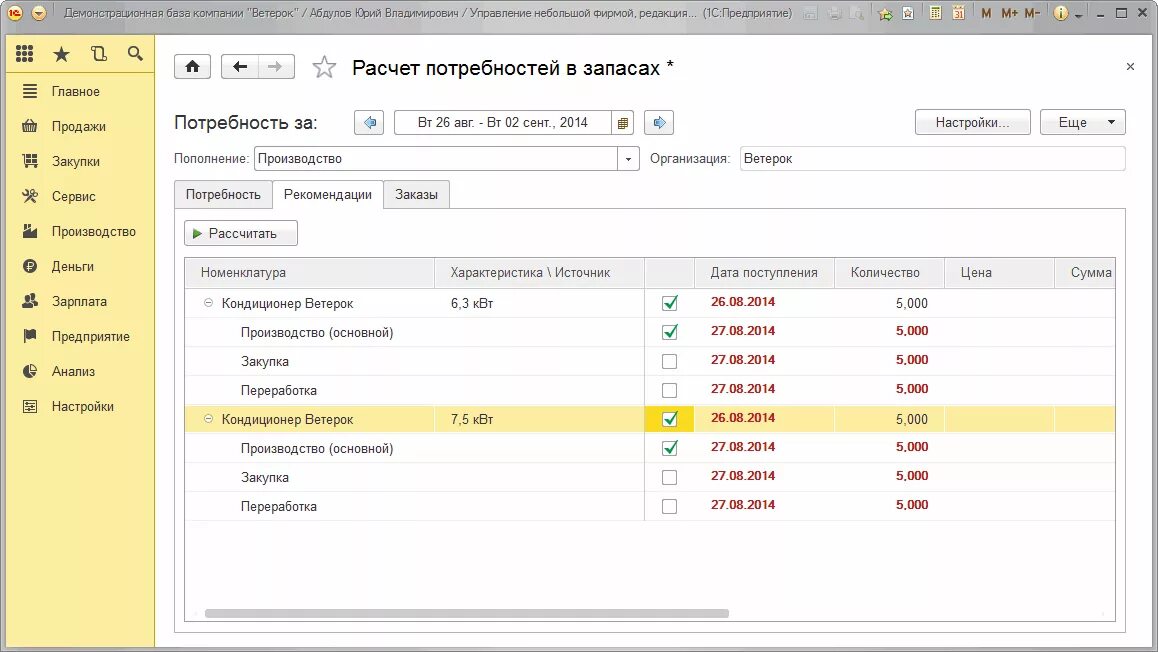Click the Количество column header
Image resolution: width=1158 pixels, height=652 pixels.
[x=889, y=272]
